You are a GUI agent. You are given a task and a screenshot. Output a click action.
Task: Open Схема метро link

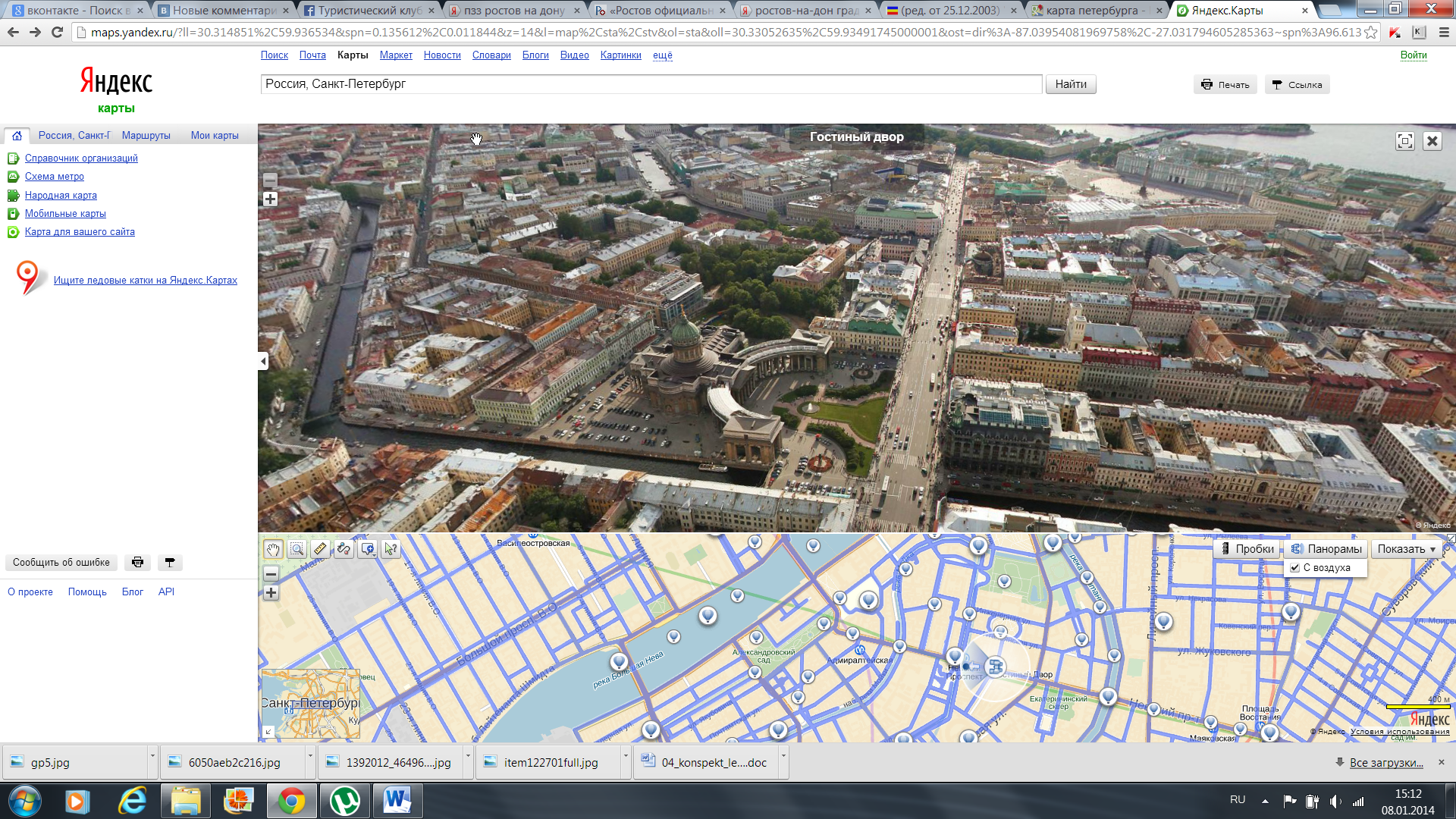[x=55, y=177]
